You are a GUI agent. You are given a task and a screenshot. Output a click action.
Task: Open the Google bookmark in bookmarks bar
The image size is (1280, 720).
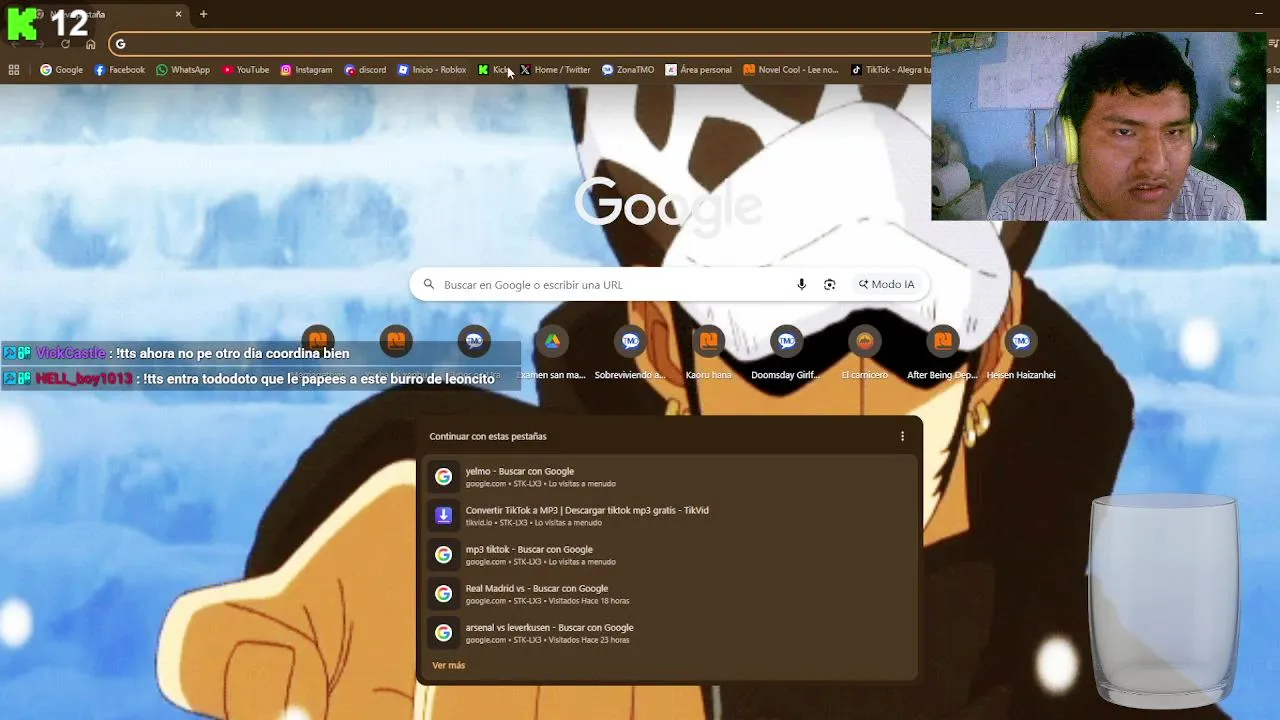tap(61, 70)
